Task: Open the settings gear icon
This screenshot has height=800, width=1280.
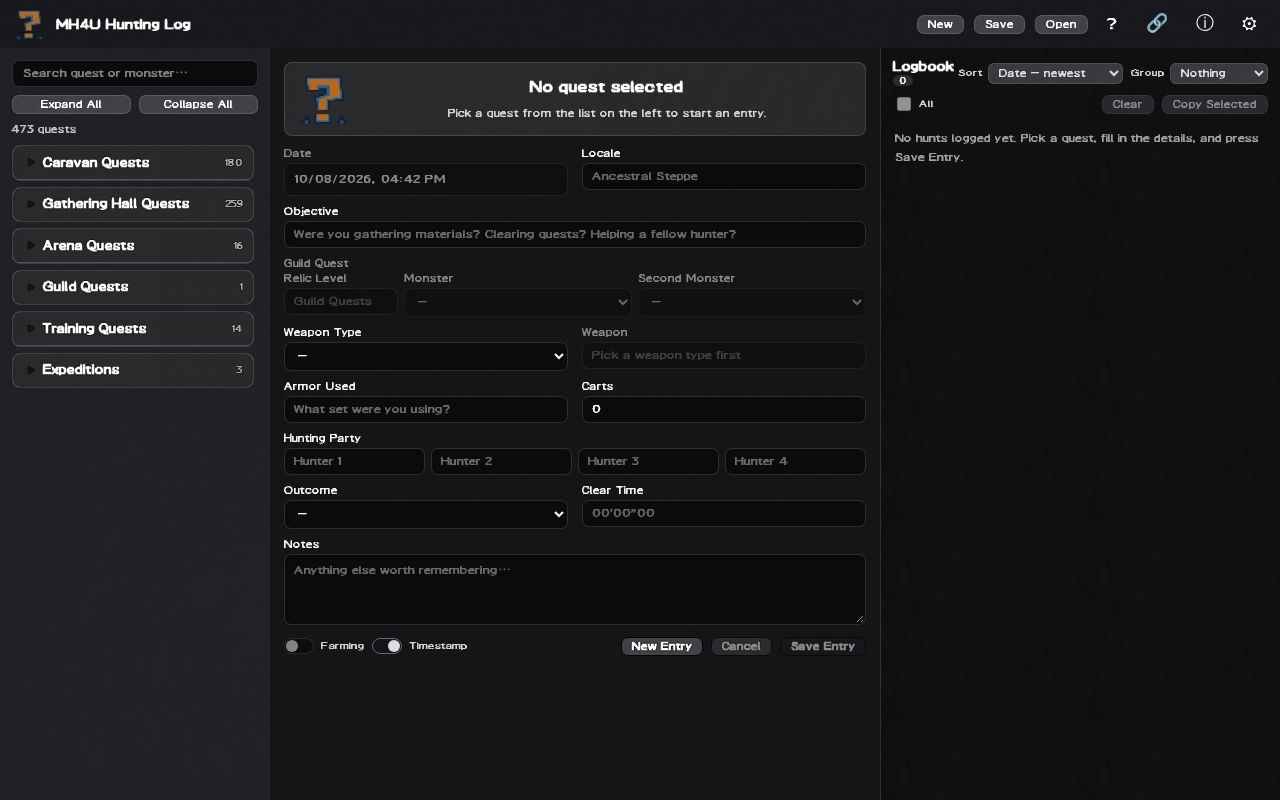Action: pyautogui.click(x=1249, y=24)
